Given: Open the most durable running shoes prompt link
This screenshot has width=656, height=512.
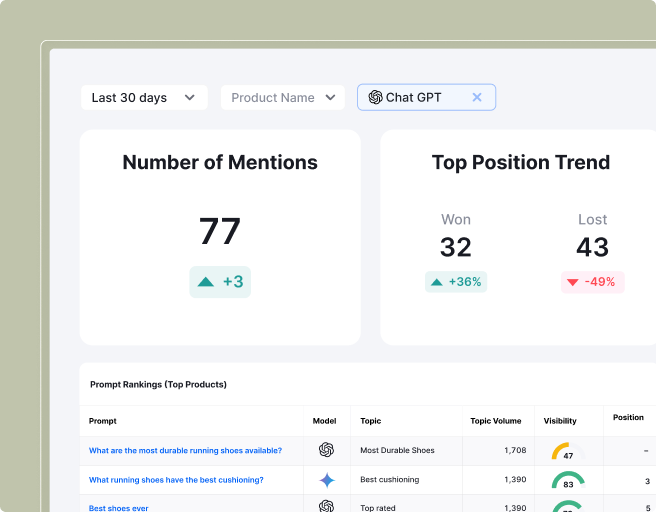Looking at the screenshot, I should click(x=185, y=451).
